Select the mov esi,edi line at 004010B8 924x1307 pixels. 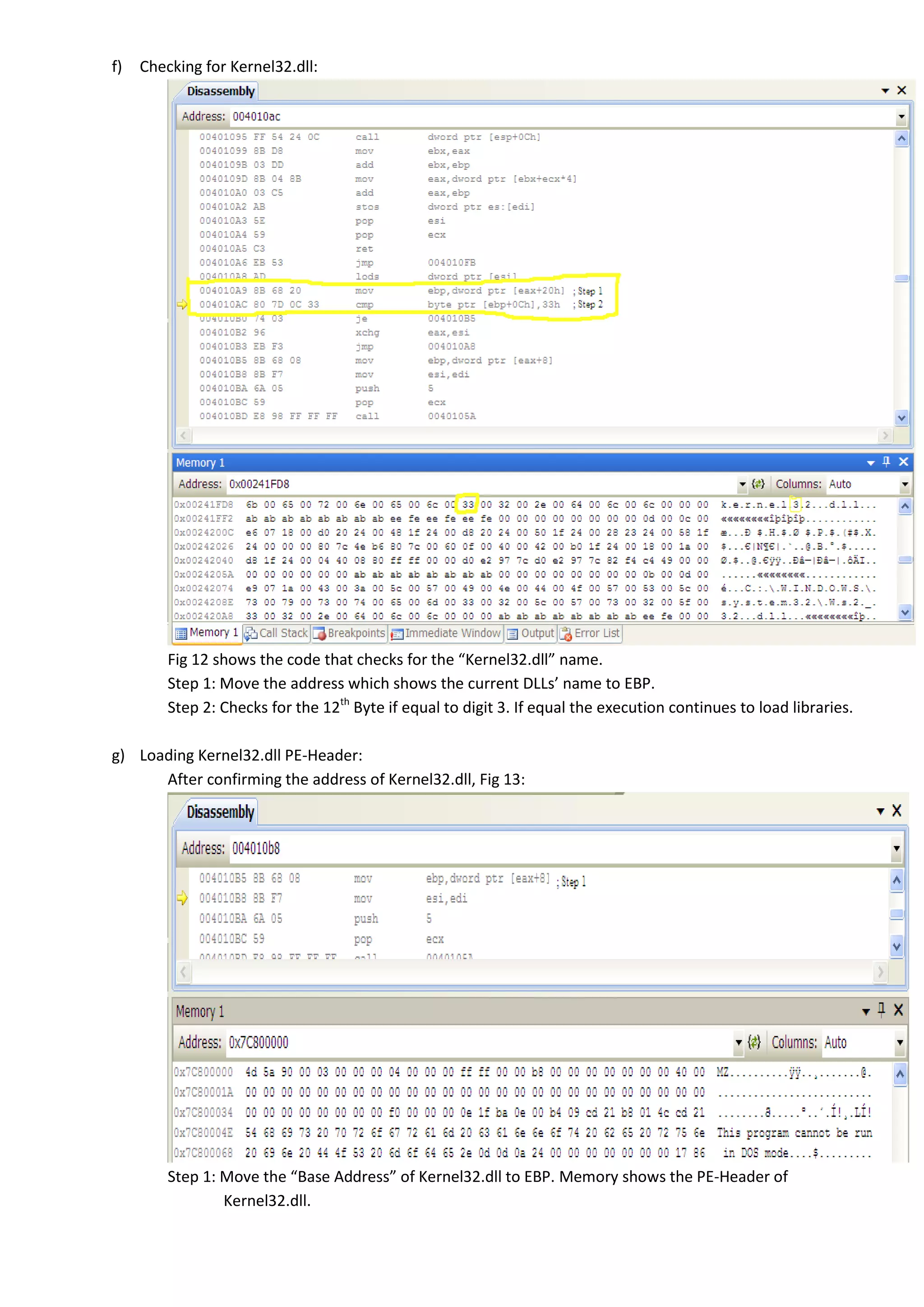point(333,898)
